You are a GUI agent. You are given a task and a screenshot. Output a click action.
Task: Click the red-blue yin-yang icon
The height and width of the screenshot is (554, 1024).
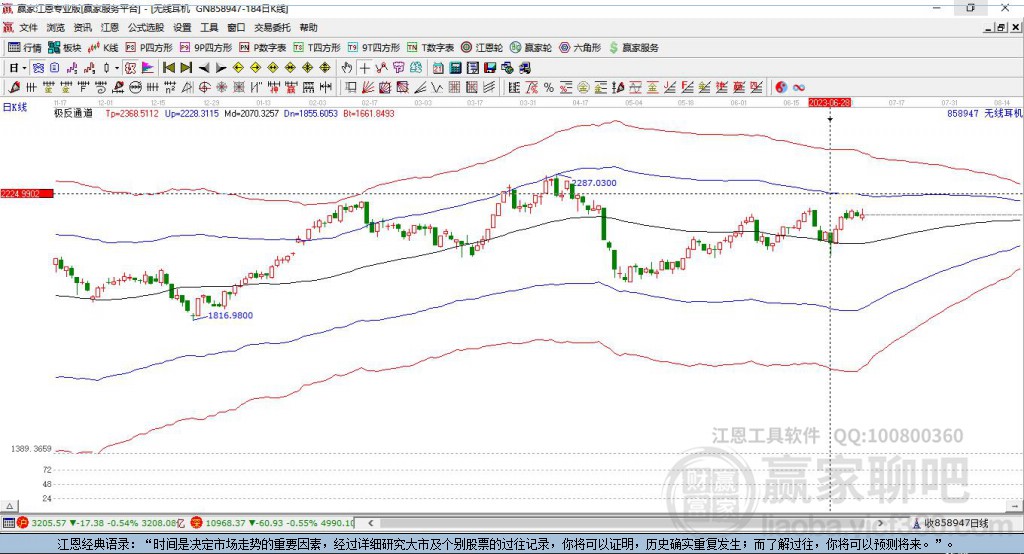[x=781, y=88]
